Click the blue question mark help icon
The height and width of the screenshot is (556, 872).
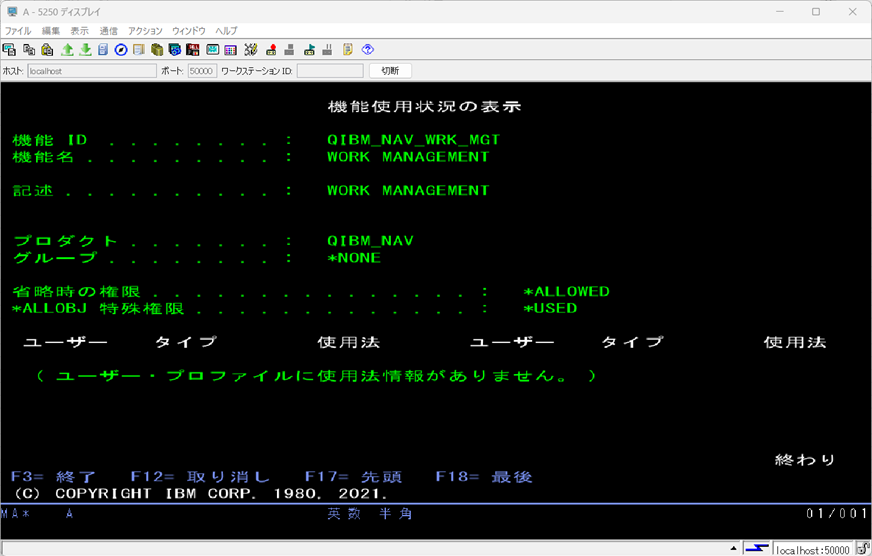pos(368,49)
